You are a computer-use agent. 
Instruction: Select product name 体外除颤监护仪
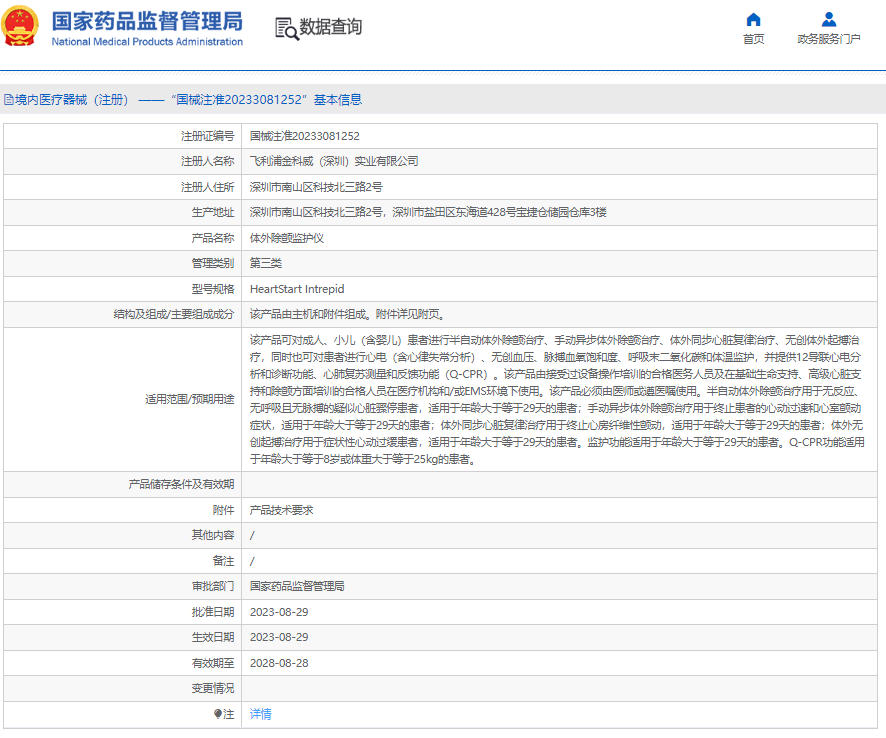287,238
